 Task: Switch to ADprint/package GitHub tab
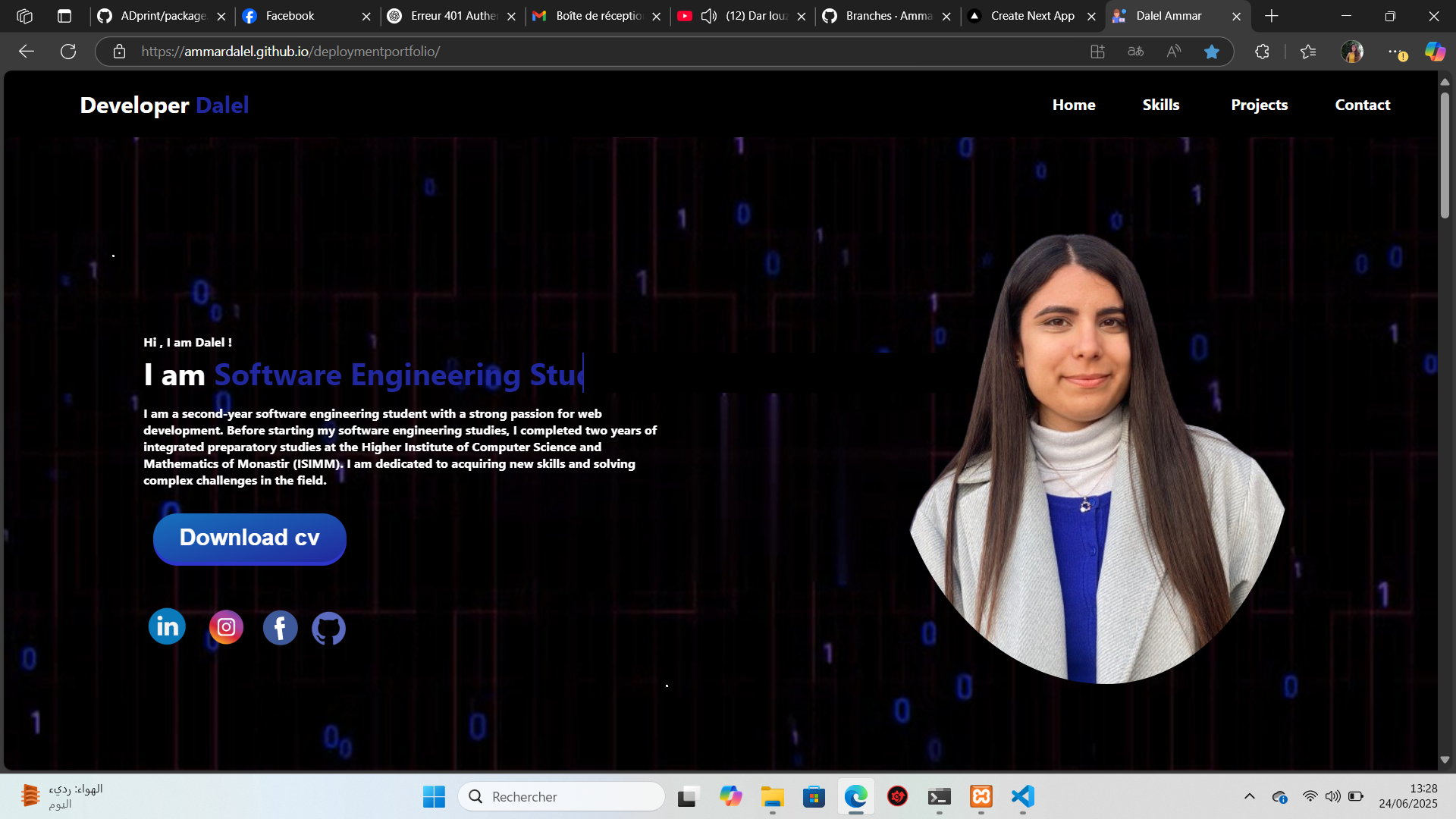(162, 16)
